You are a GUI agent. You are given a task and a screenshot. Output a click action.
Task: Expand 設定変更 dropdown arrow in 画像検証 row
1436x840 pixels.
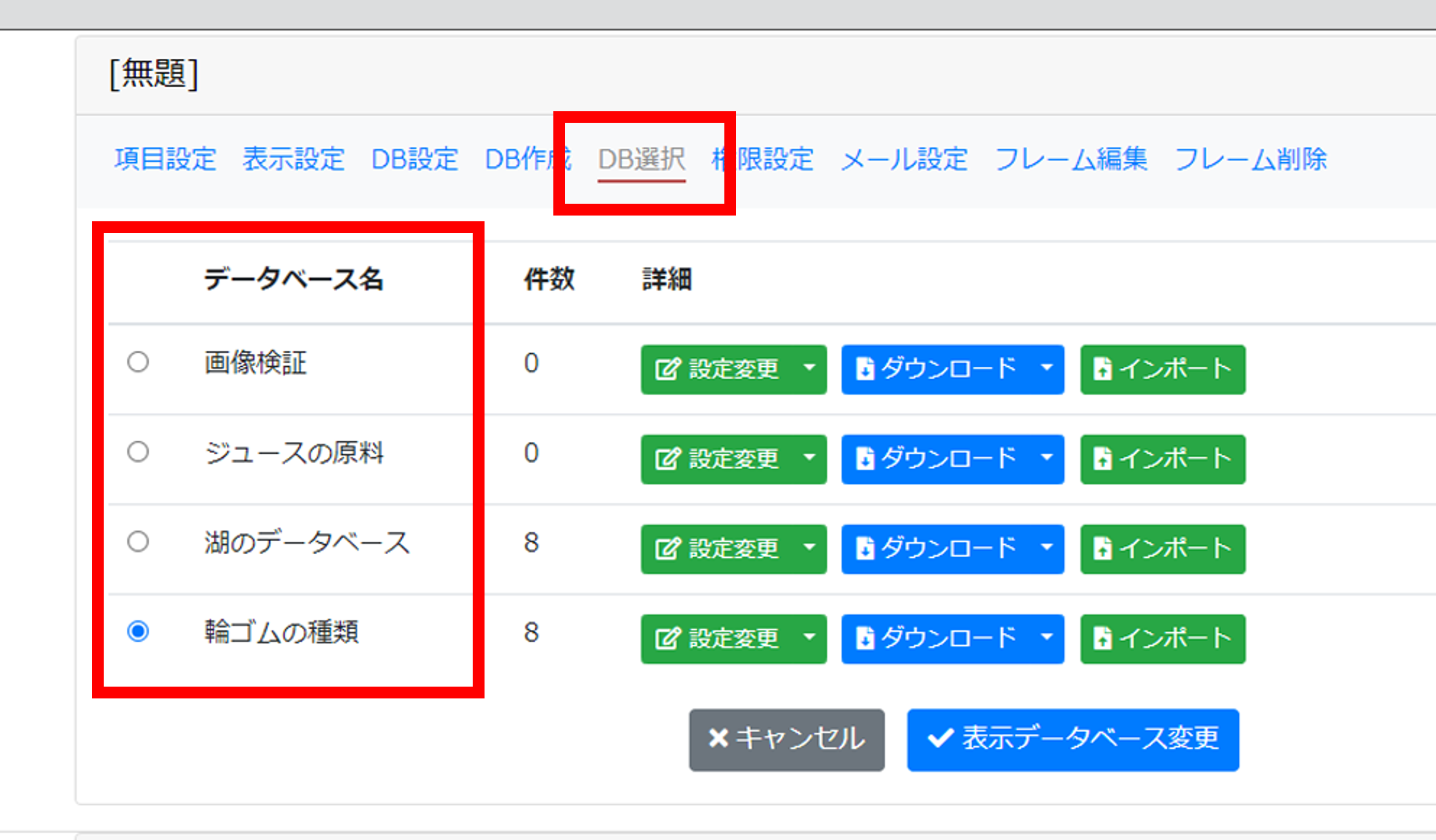coord(810,369)
